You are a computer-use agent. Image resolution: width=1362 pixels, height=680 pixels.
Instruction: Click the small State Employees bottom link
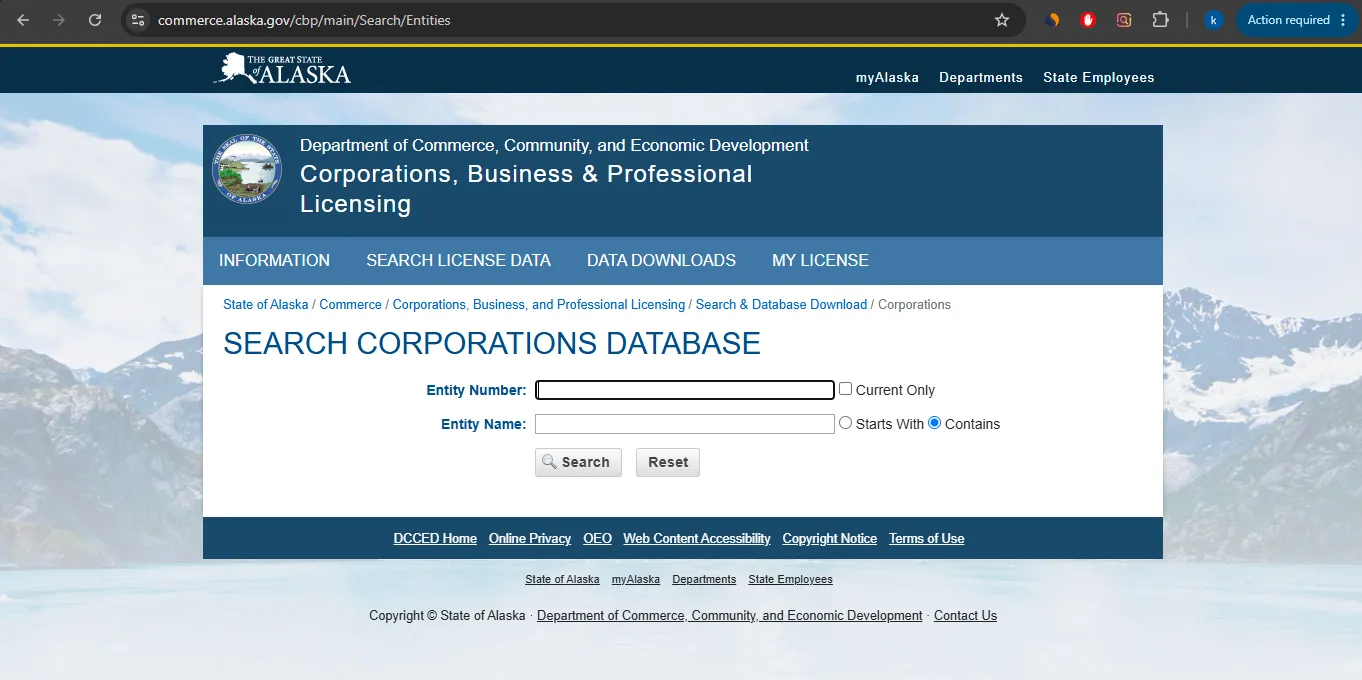[790, 579]
